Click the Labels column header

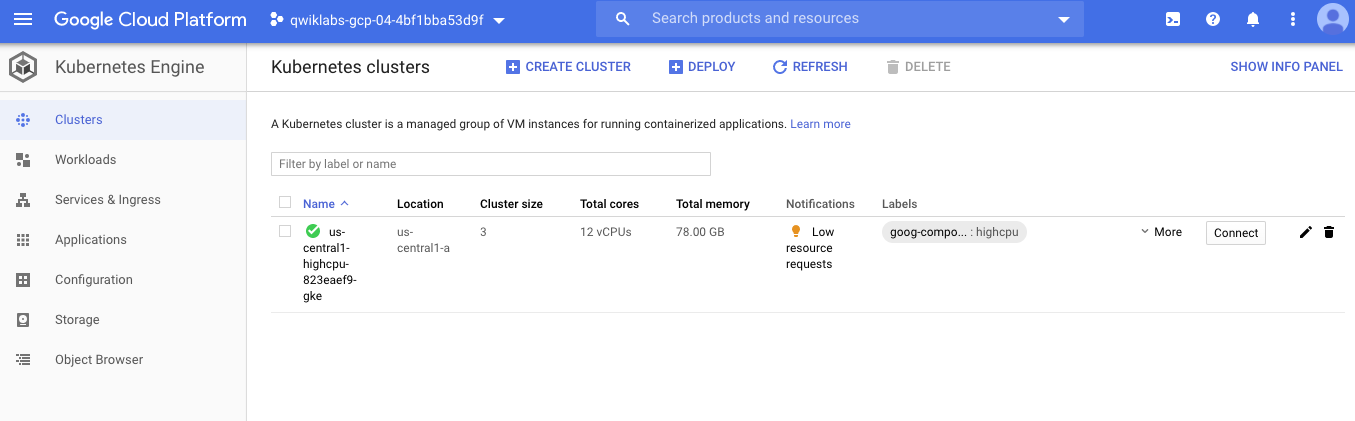click(x=899, y=204)
